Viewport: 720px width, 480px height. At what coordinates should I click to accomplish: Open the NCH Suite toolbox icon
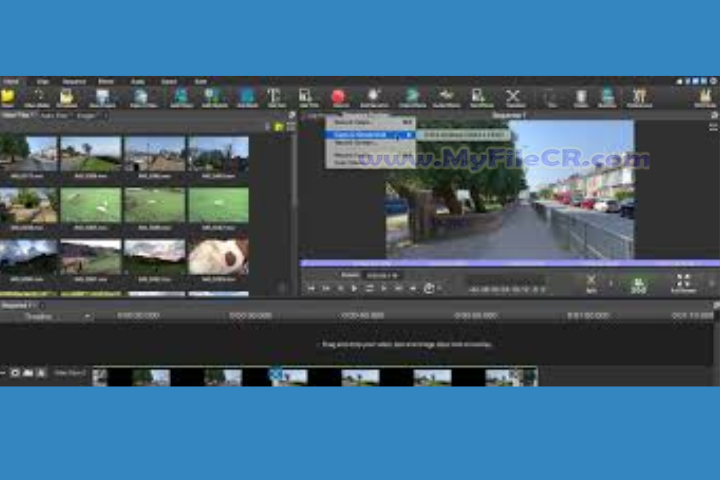point(705,96)
